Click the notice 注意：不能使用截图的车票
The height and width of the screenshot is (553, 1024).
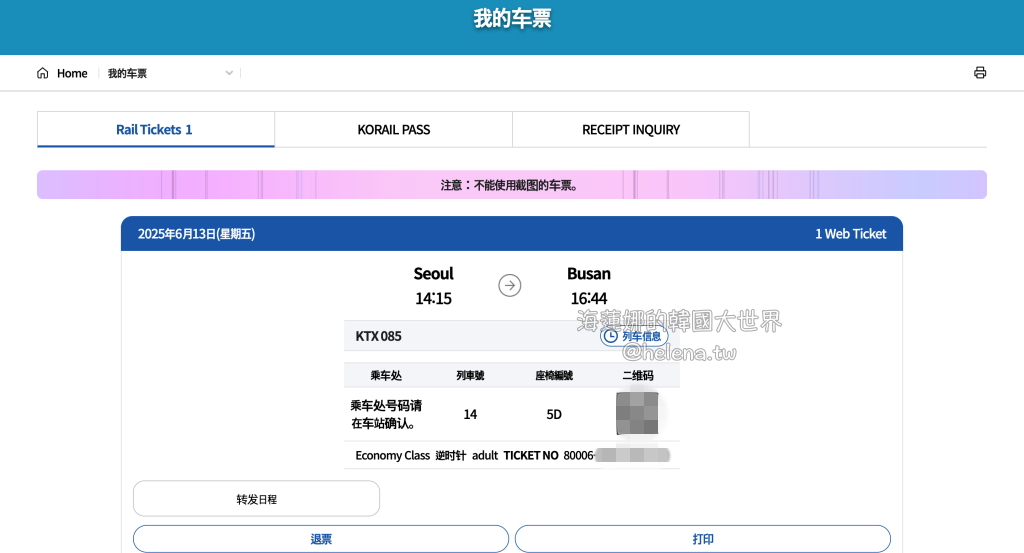(x=509, y=185)
